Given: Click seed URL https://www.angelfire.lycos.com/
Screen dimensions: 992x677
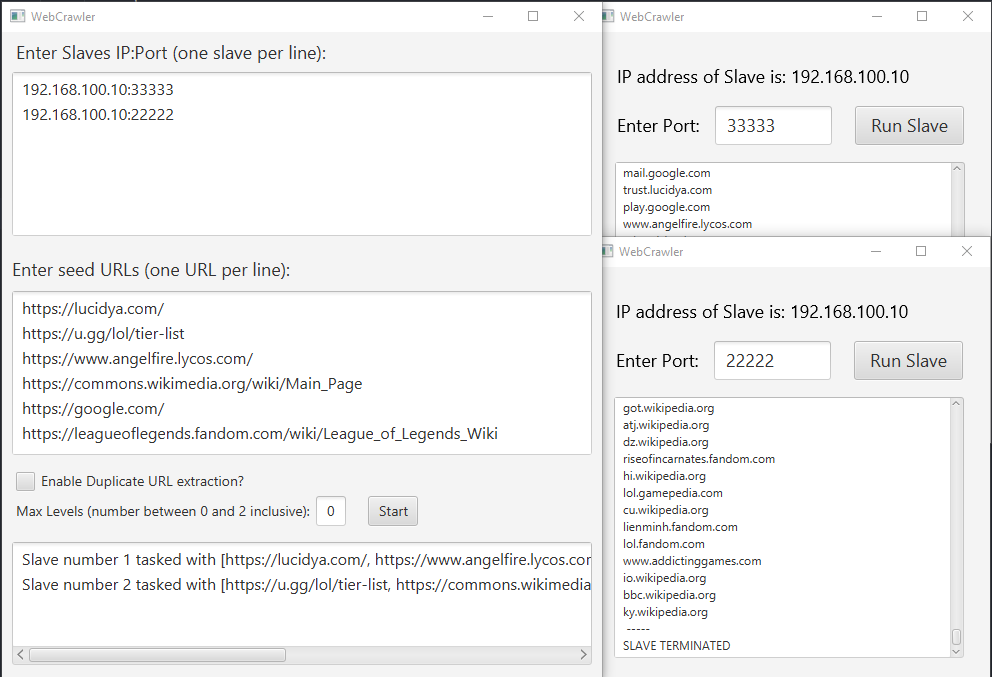Looking at the screenshot, I should tap(137, 359).
